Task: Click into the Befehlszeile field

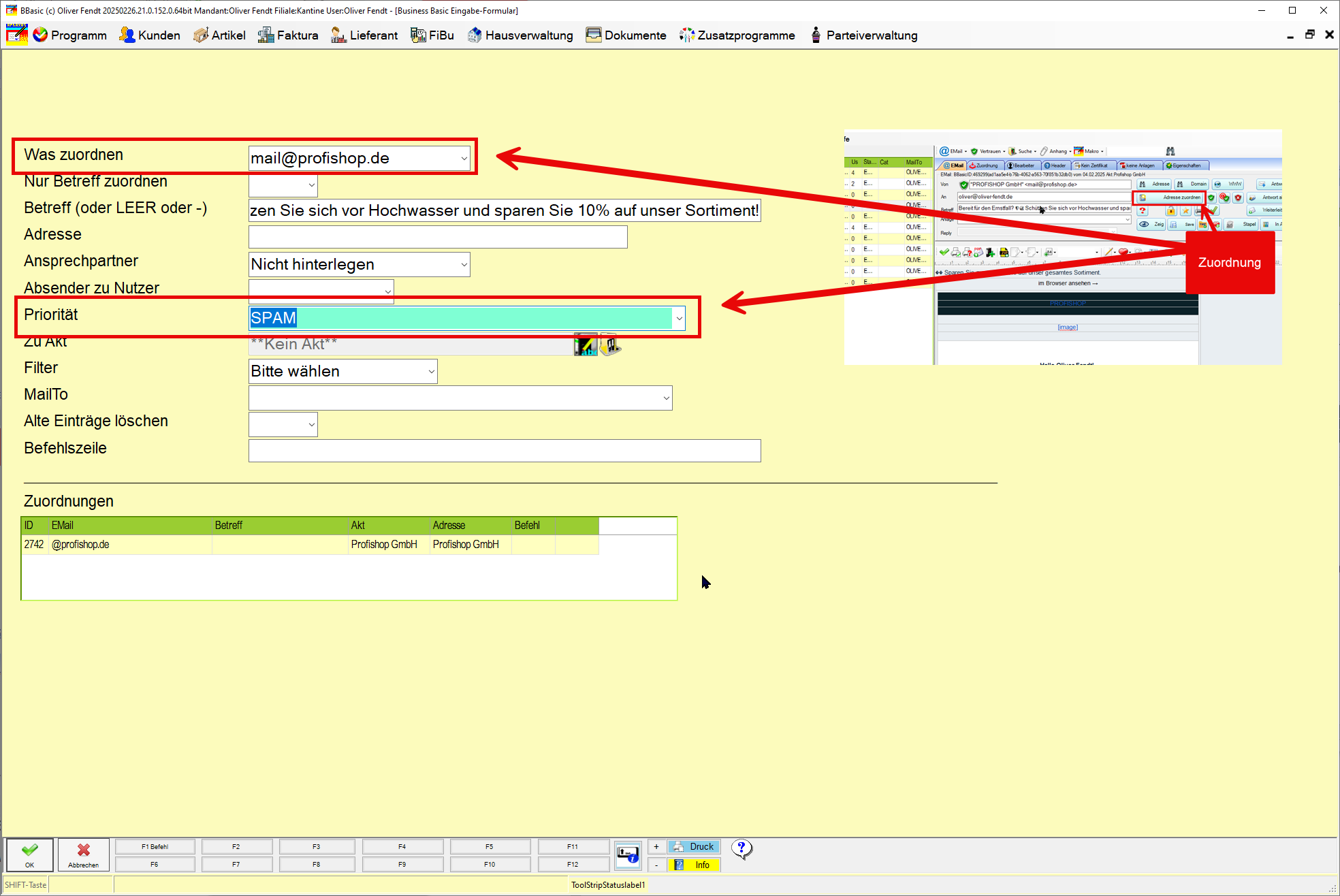Action: click(x=505, y=451)
